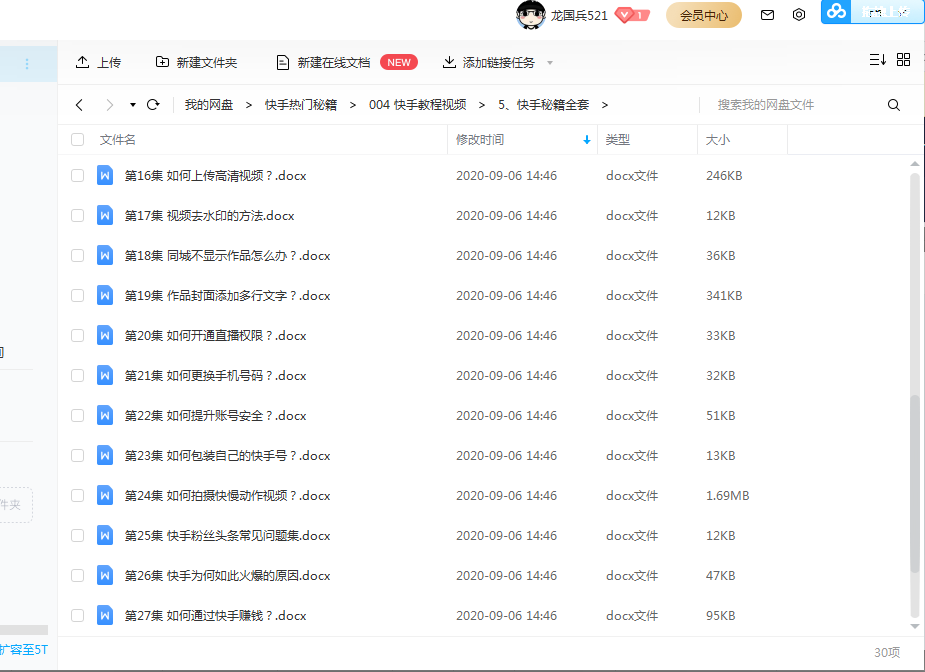The image size is (925, 672).
Task: Click the docx icon of 第17集 视频去水印的方法
Action: (105, 215)
